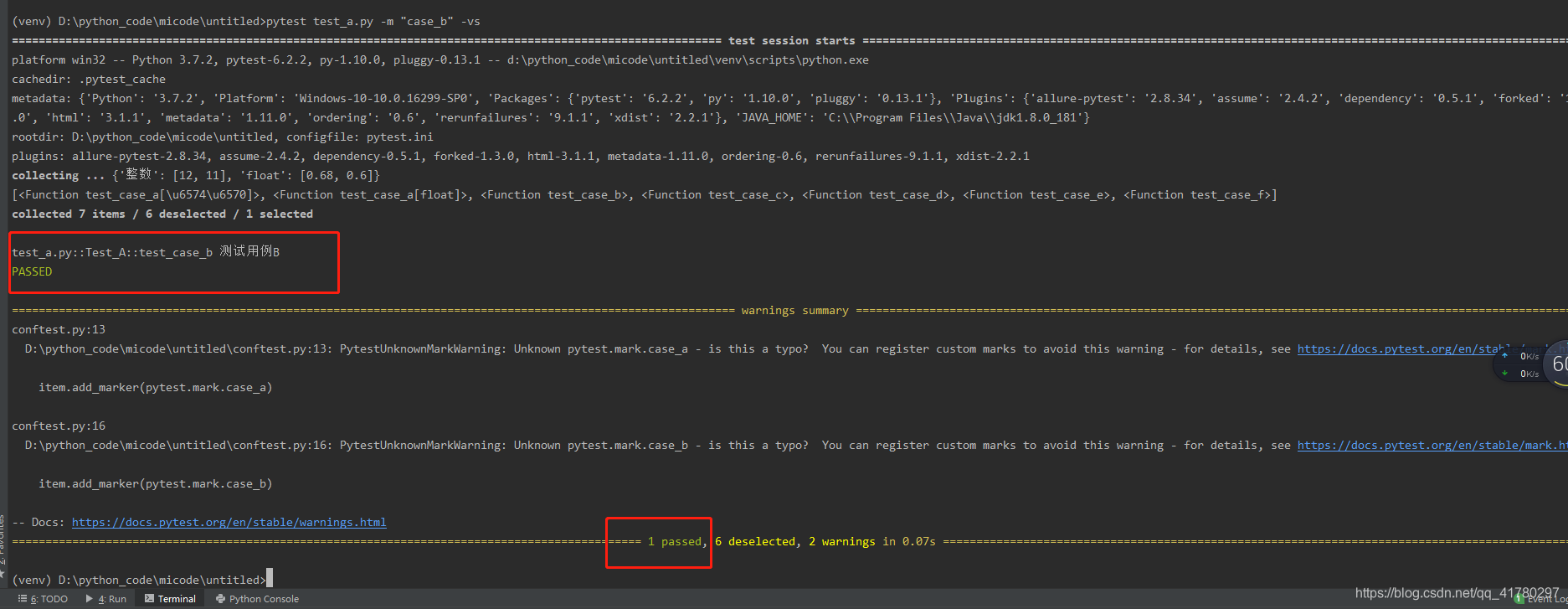Click the Function list line with test_case_a[float]
The image size is (1568, 609).
[x=645, y=194]
